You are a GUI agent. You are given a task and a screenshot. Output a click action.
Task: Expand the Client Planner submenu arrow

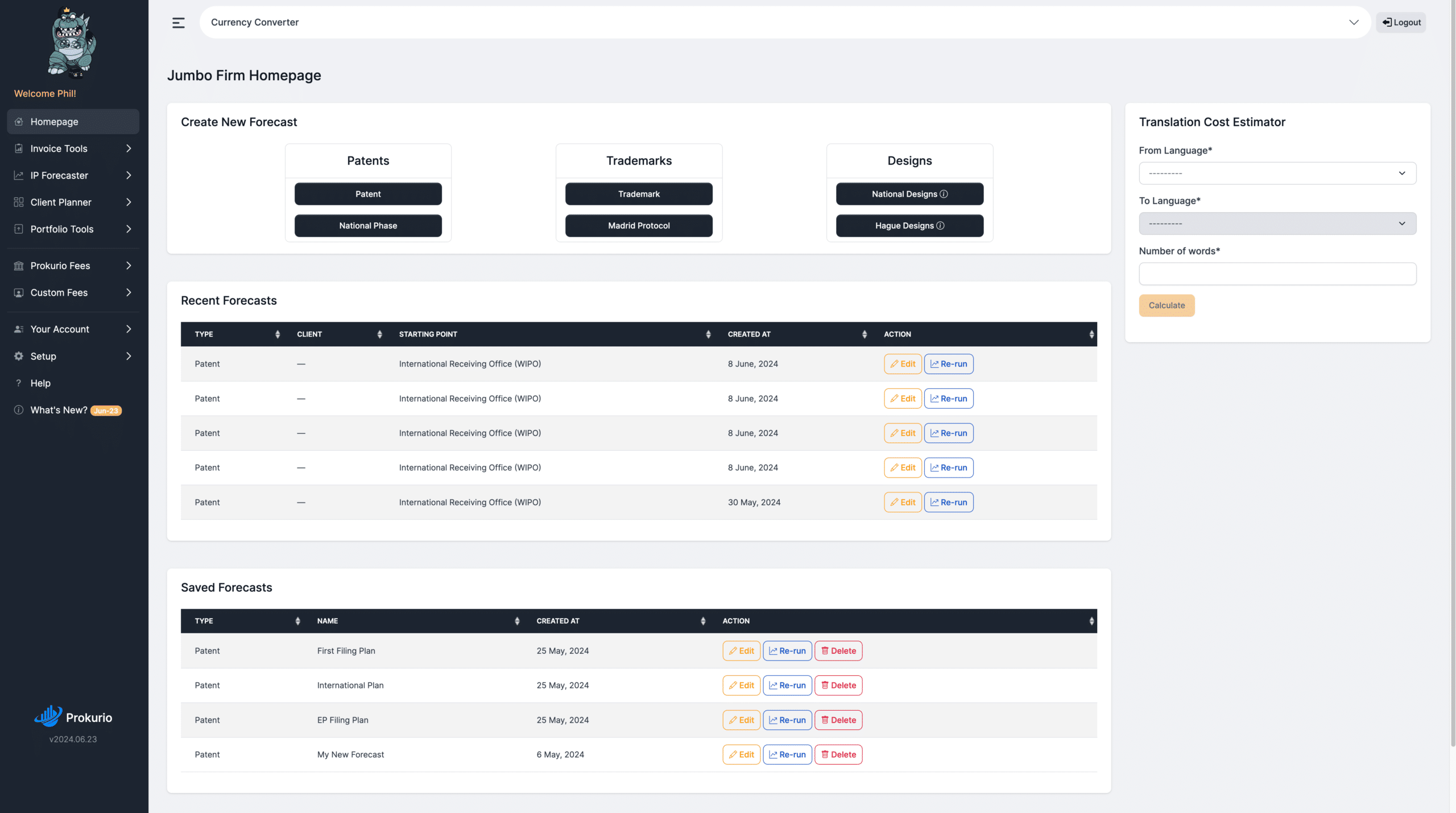pyautogui.click(x=129, y=202)
